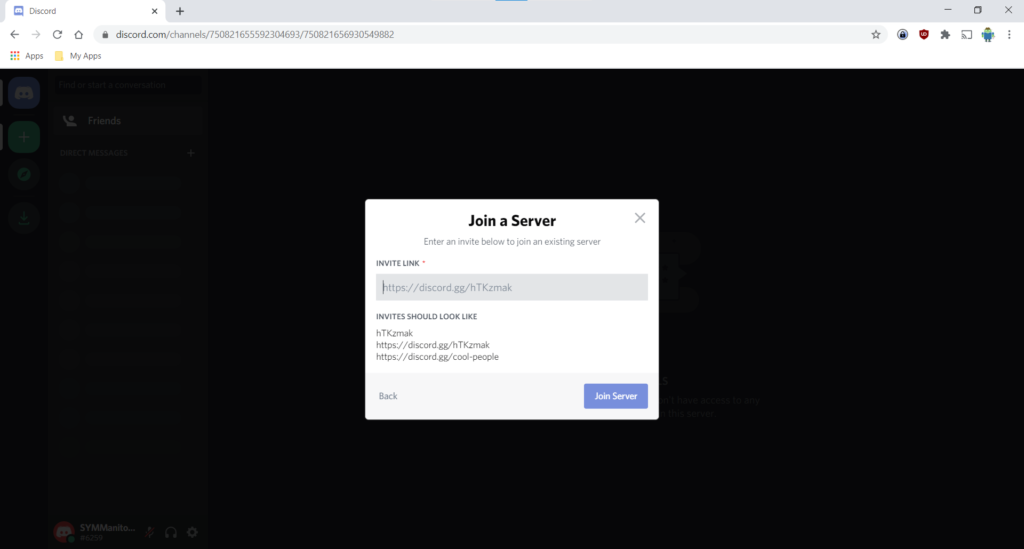Click the browser back arrow

pyautogui.click(x=14, y=35)
